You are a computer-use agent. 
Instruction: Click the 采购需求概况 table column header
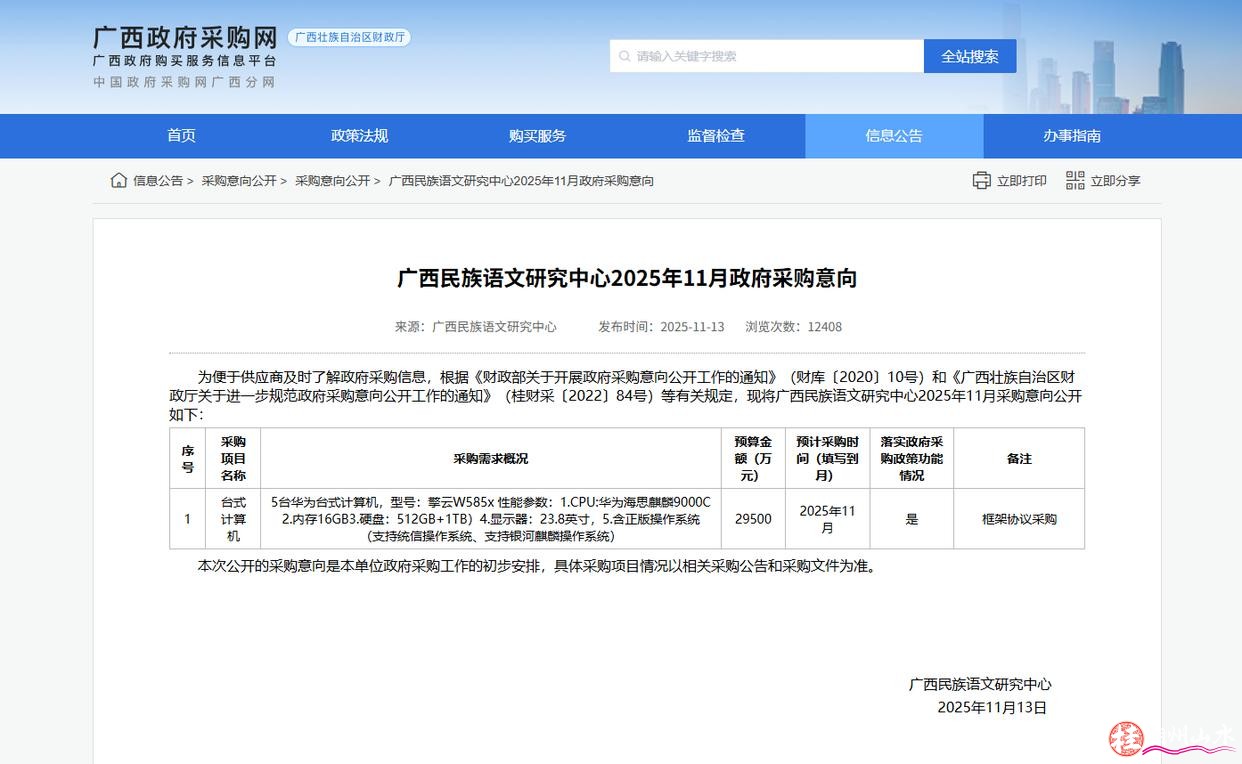(x=490, y=459)
